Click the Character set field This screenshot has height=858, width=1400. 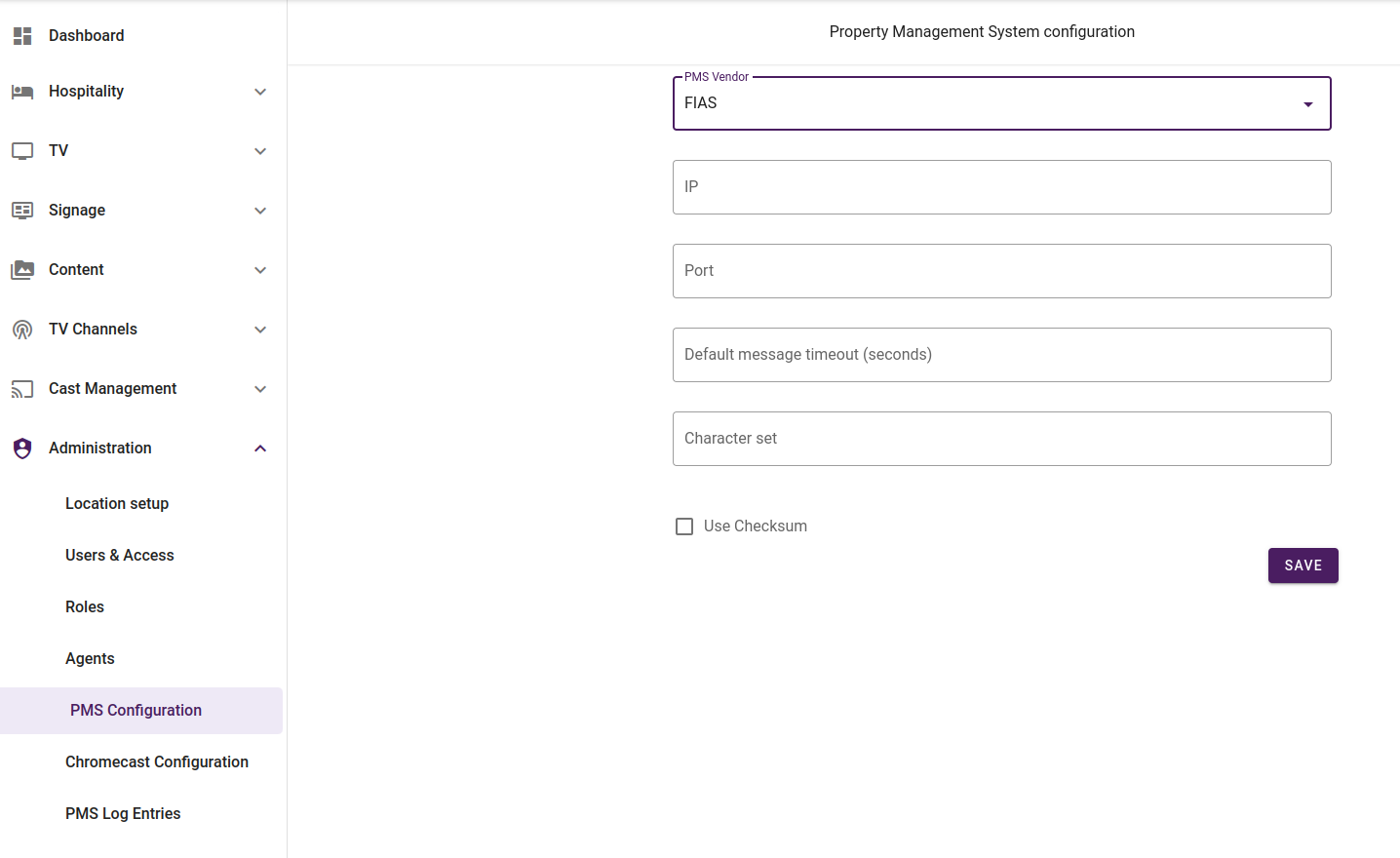[x=1001, y=439]
